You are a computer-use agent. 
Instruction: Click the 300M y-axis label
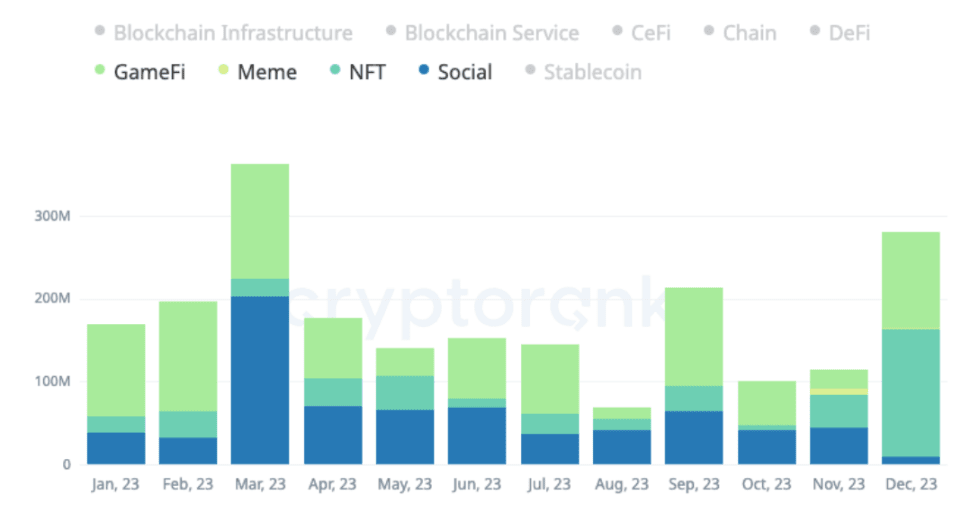pos(51,216)
